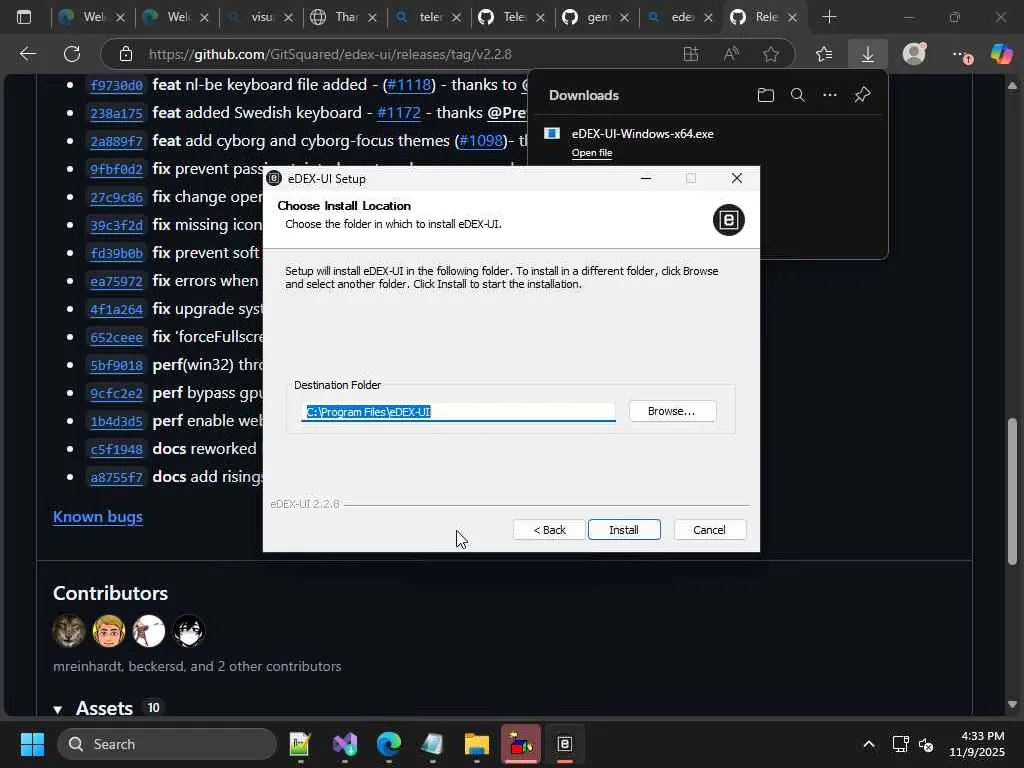
Task: Go back with the < Back button
Action: pos(549,530)
